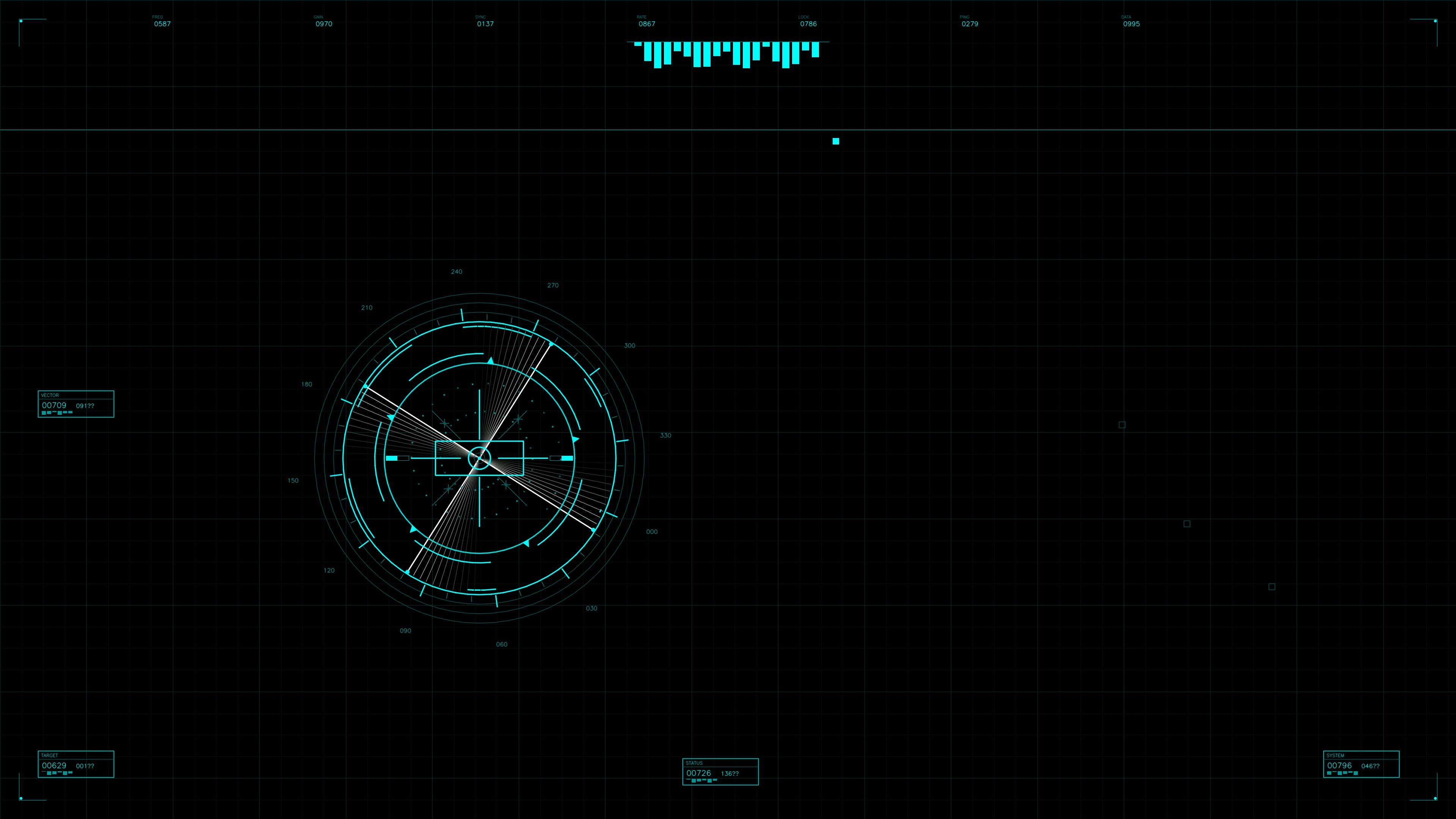Click the 091?? value in VECTOR panel

coord(85,405)
